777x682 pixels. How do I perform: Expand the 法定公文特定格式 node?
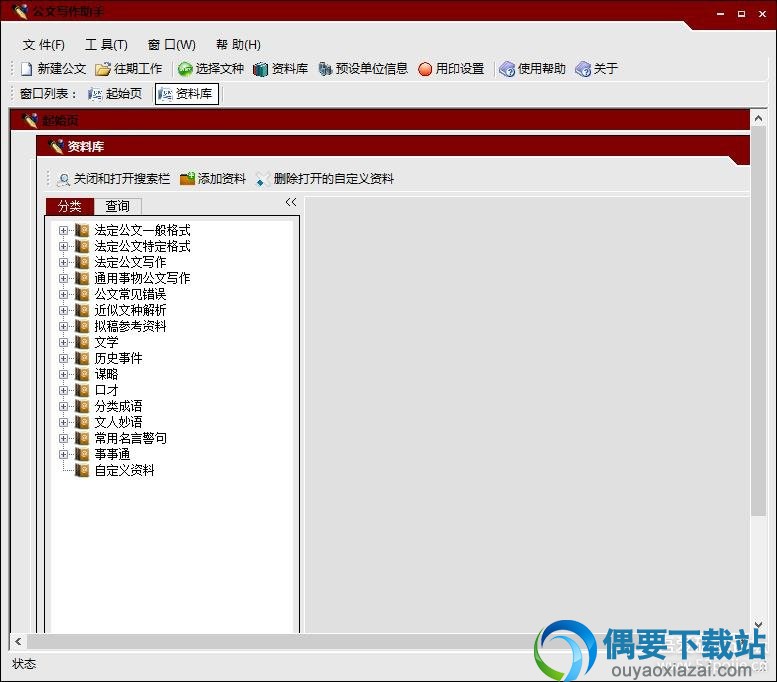coord(63,246)
